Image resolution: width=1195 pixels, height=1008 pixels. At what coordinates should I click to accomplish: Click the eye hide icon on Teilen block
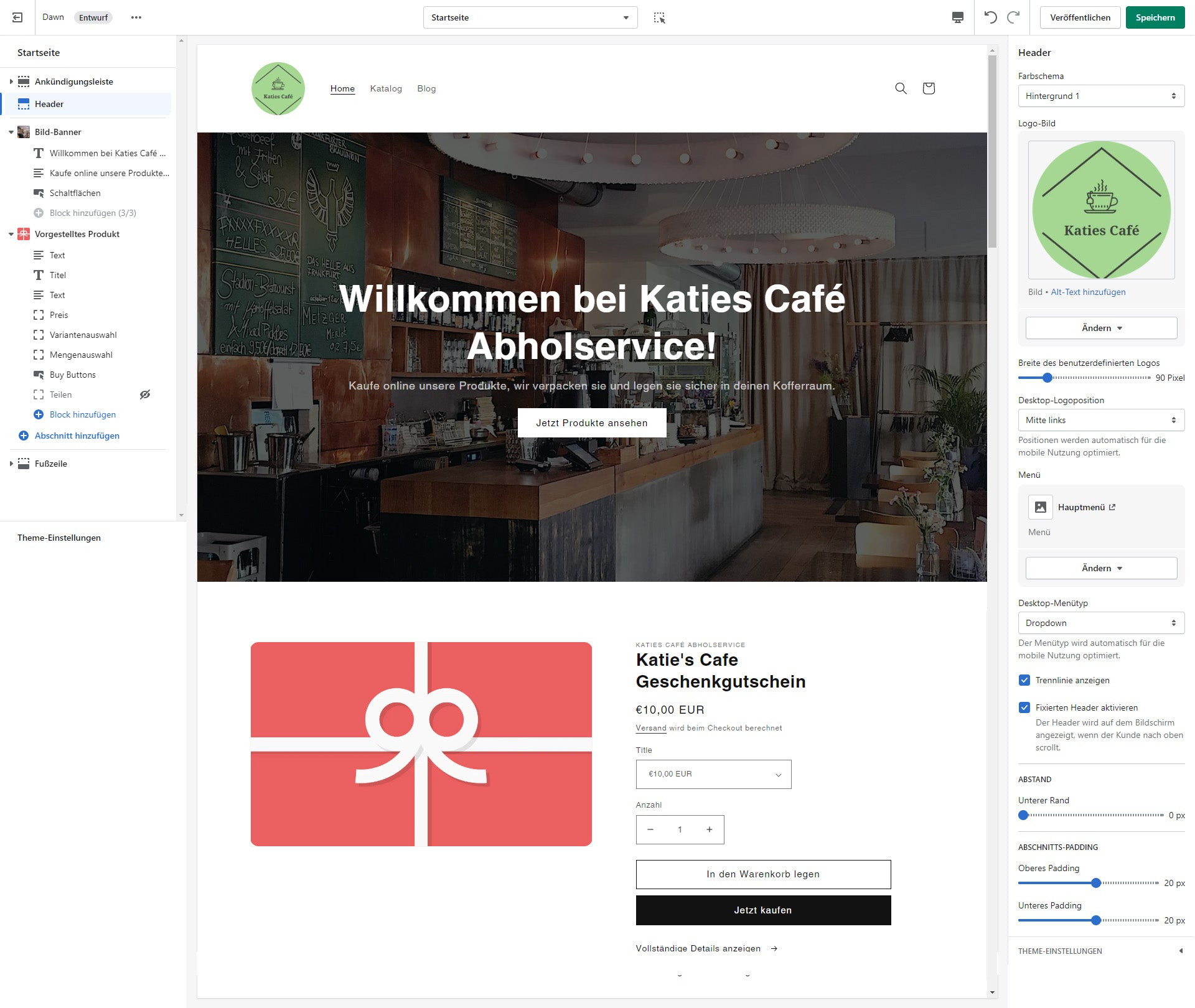146,394
